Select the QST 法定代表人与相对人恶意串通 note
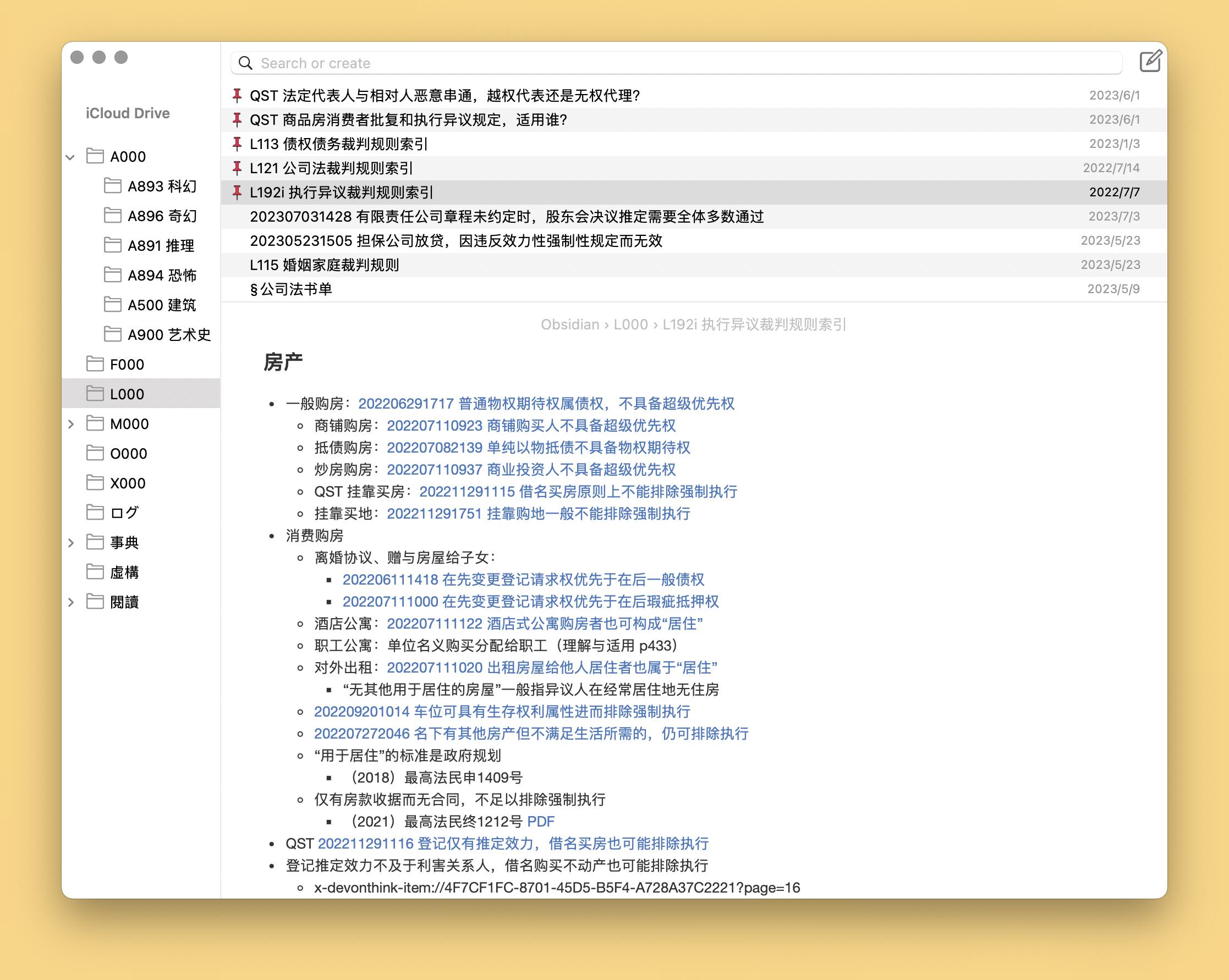 point(694,95)
